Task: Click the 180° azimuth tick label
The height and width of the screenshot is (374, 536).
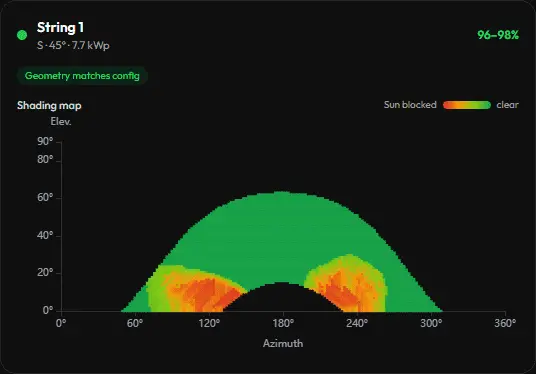Action: tap(283, 323)
